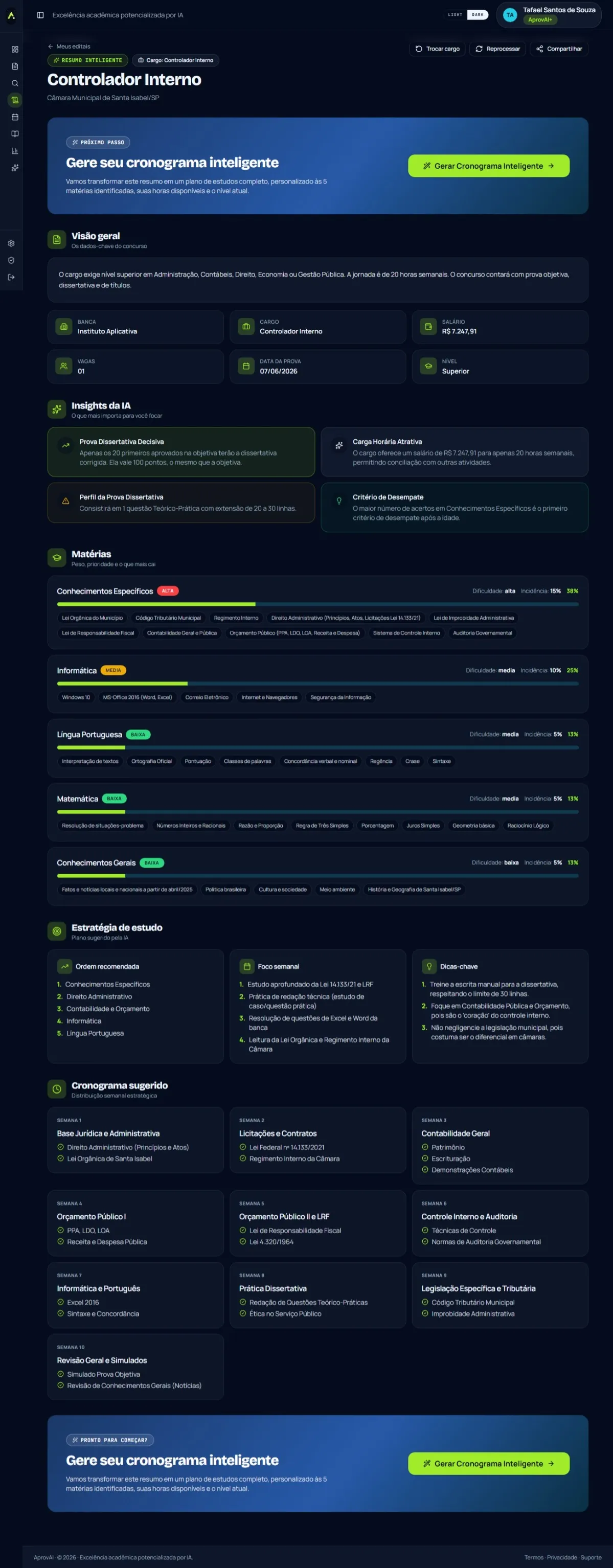Open the shield check icon in sidebar

pos(11,261)
